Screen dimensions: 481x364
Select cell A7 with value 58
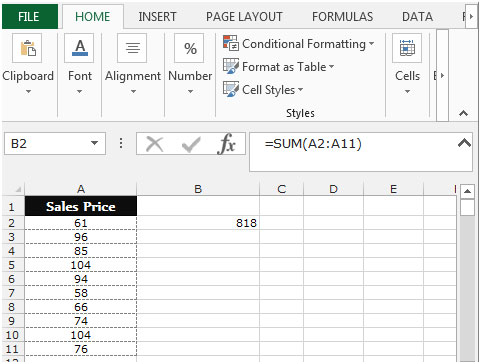[81, 293]
